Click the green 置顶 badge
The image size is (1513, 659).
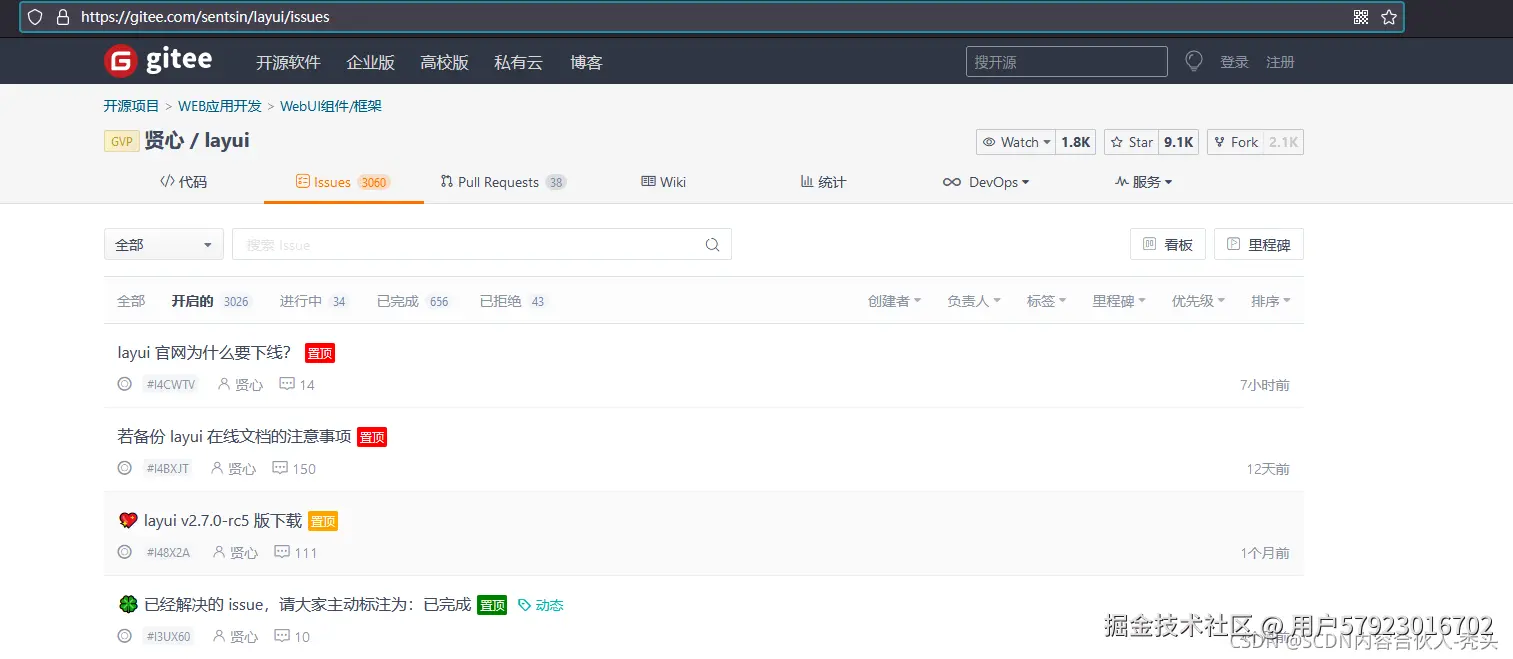[492, 605]
